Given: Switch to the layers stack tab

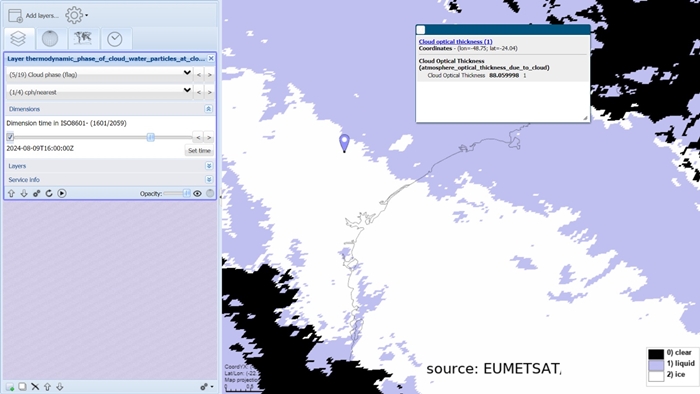Looking at the screenshot, I should 18,39.
